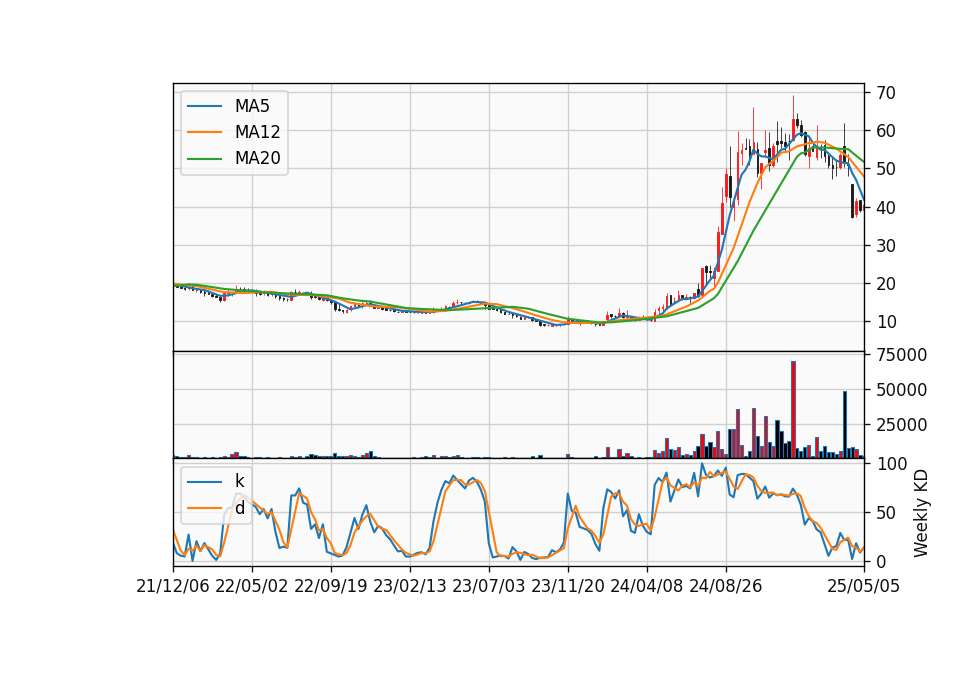Click the 23/02/13 date tick label
The image size is (960, 690).
[x=410, y=586]
